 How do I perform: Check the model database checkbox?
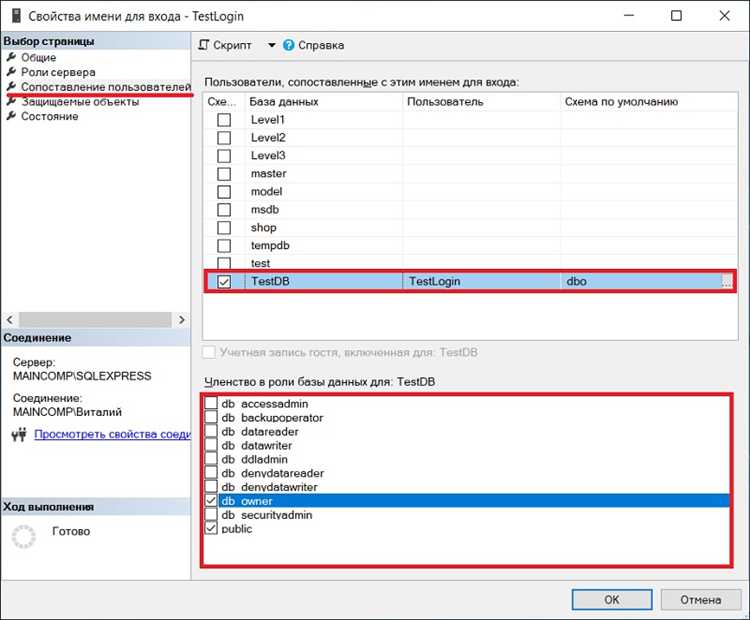point(224,192)
